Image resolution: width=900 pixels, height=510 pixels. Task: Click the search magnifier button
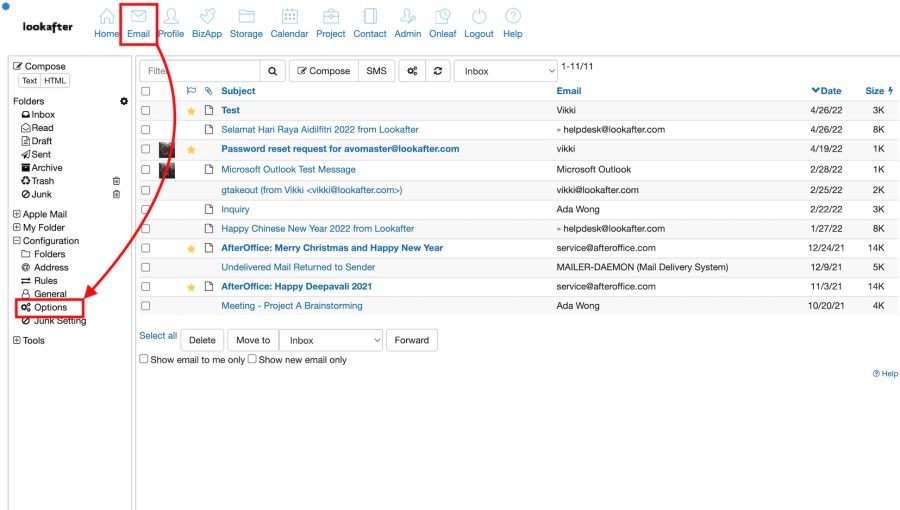click(272, 71)
